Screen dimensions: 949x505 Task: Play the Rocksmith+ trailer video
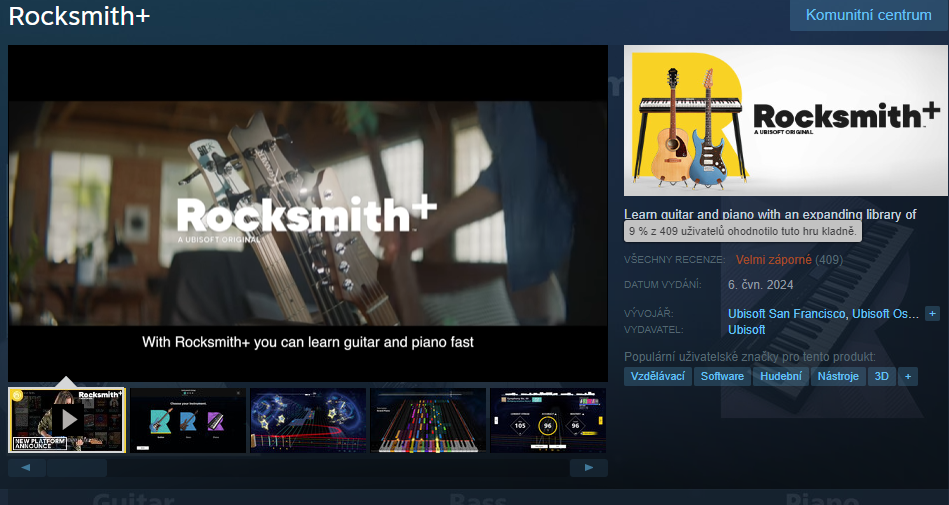click(308, 213)
